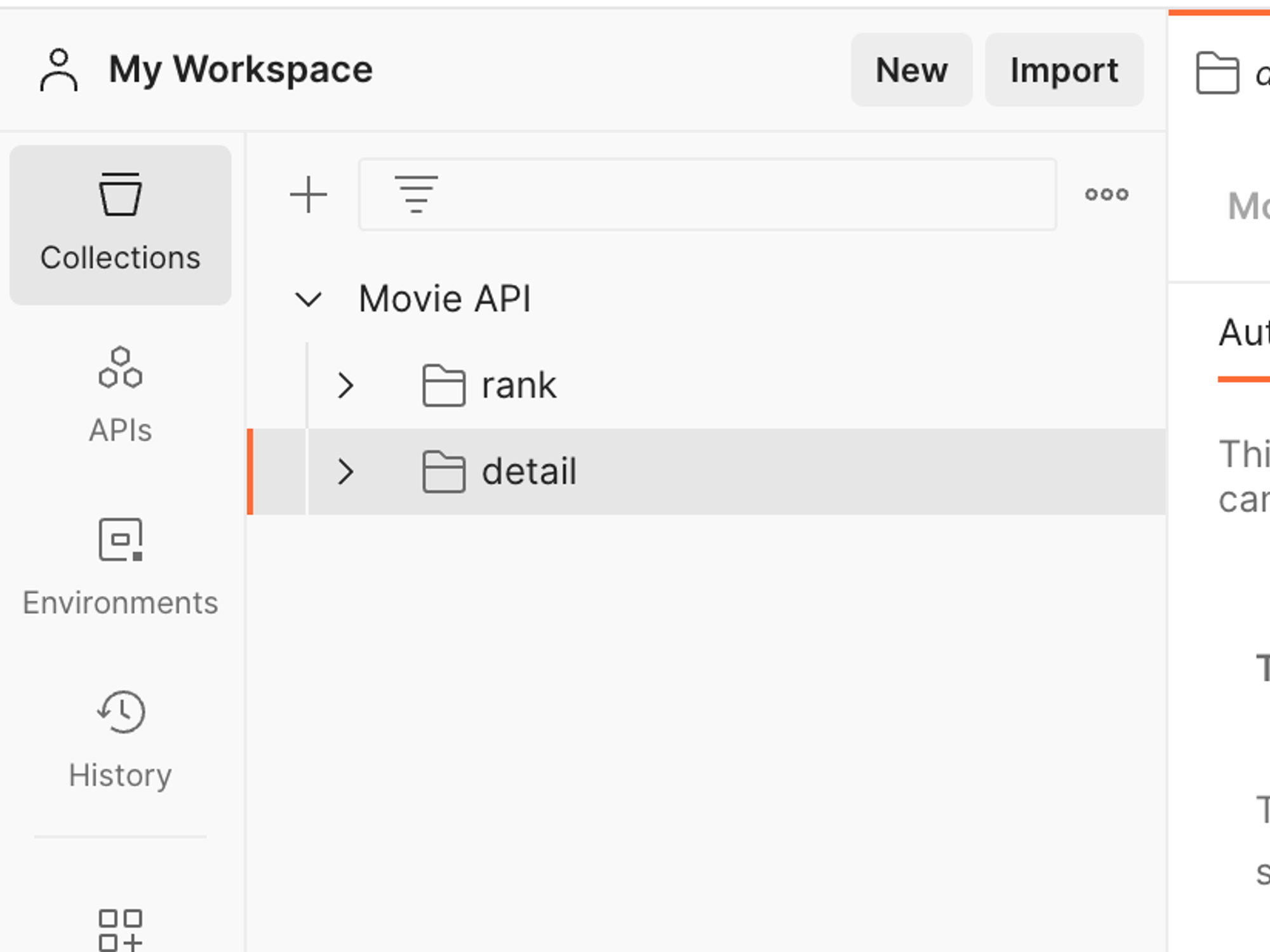Create new collection with plus icon
The width and height of the screenshot is (1270, 952).
pos(308,194)
